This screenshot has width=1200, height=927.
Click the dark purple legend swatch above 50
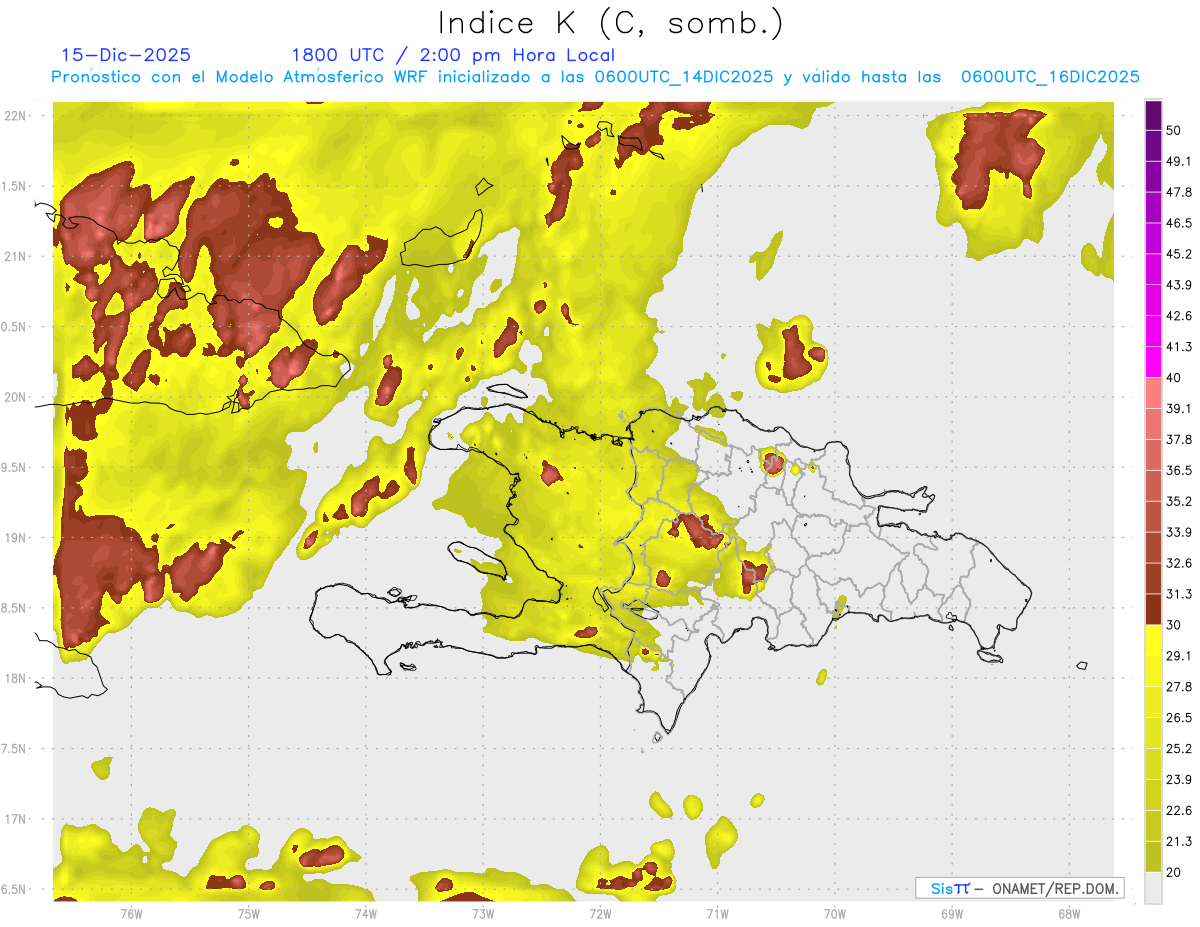[1153, 116]
